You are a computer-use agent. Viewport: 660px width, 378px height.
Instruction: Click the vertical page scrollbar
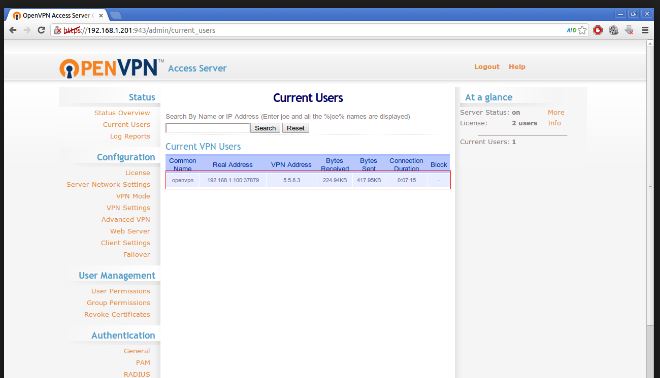[x=650, y=185]
